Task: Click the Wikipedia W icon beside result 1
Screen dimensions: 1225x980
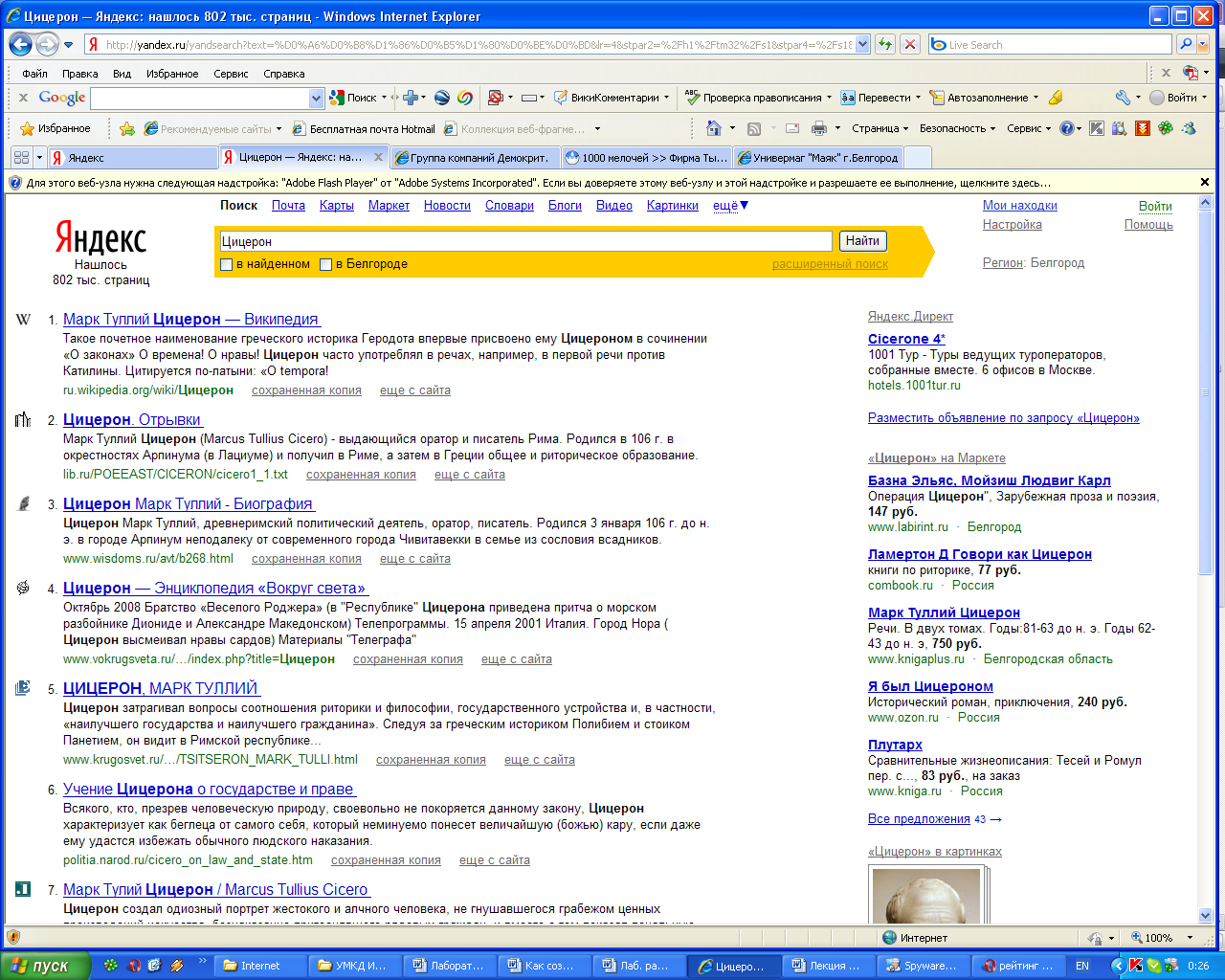Action: coord(23,319)
